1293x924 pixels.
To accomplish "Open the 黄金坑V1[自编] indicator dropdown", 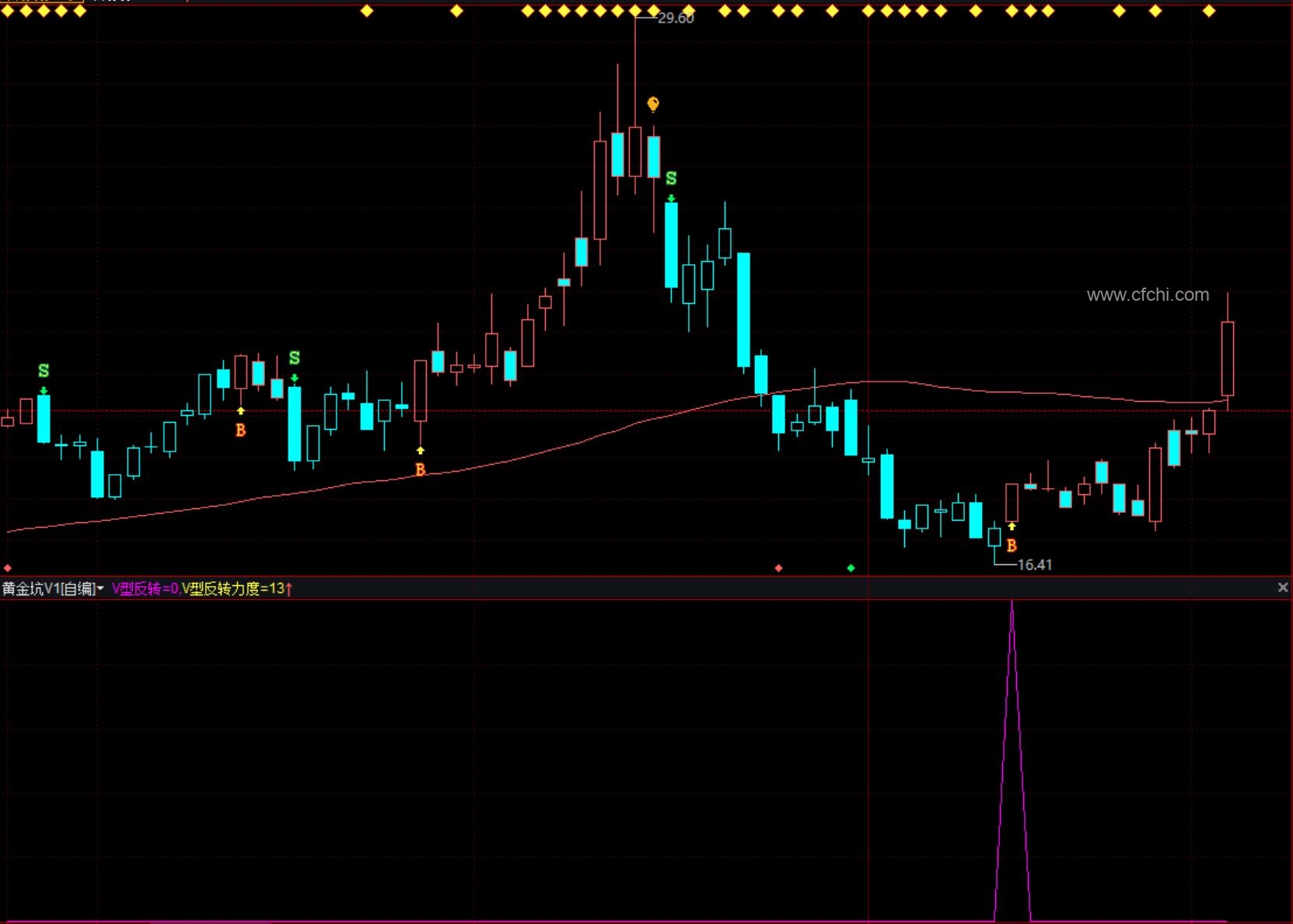I will pyautogui.click(x=53, y=589).
